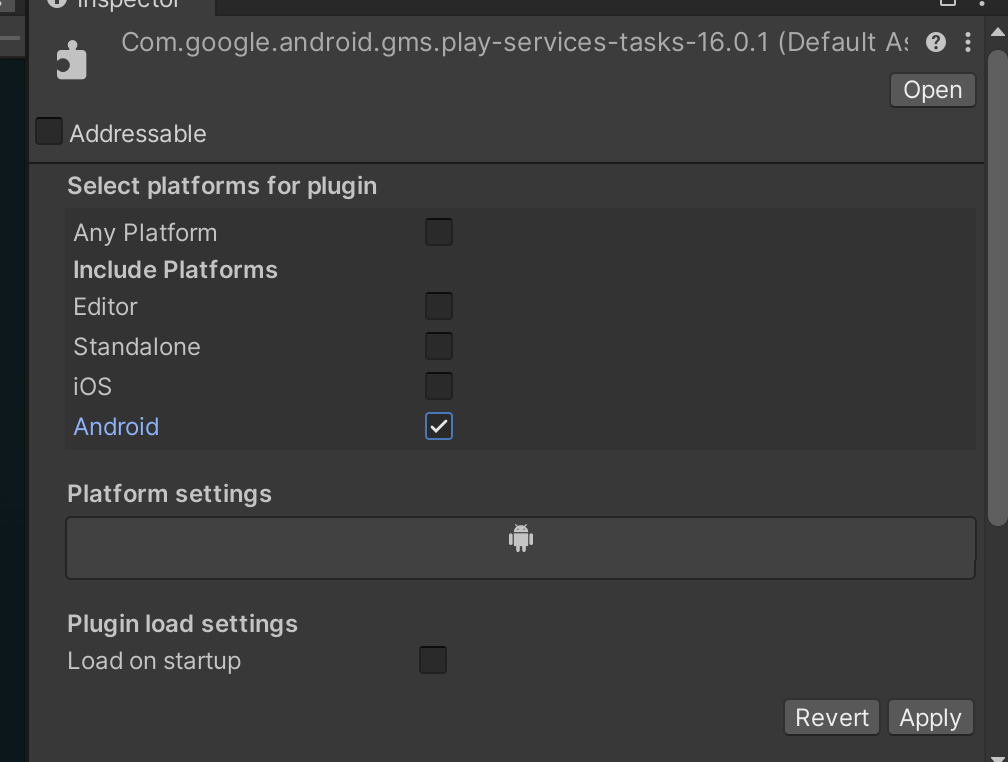This screenshot has width=1008, height=762.
Task: Enable the Editor platform checkbox
Action: click(438, 305)
